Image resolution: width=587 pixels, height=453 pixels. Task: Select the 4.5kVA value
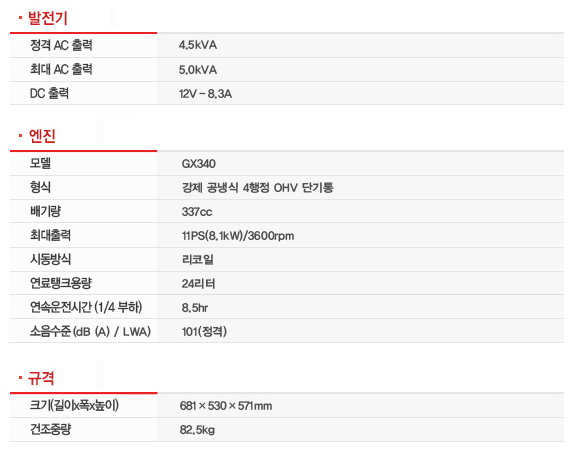point(198,45)
